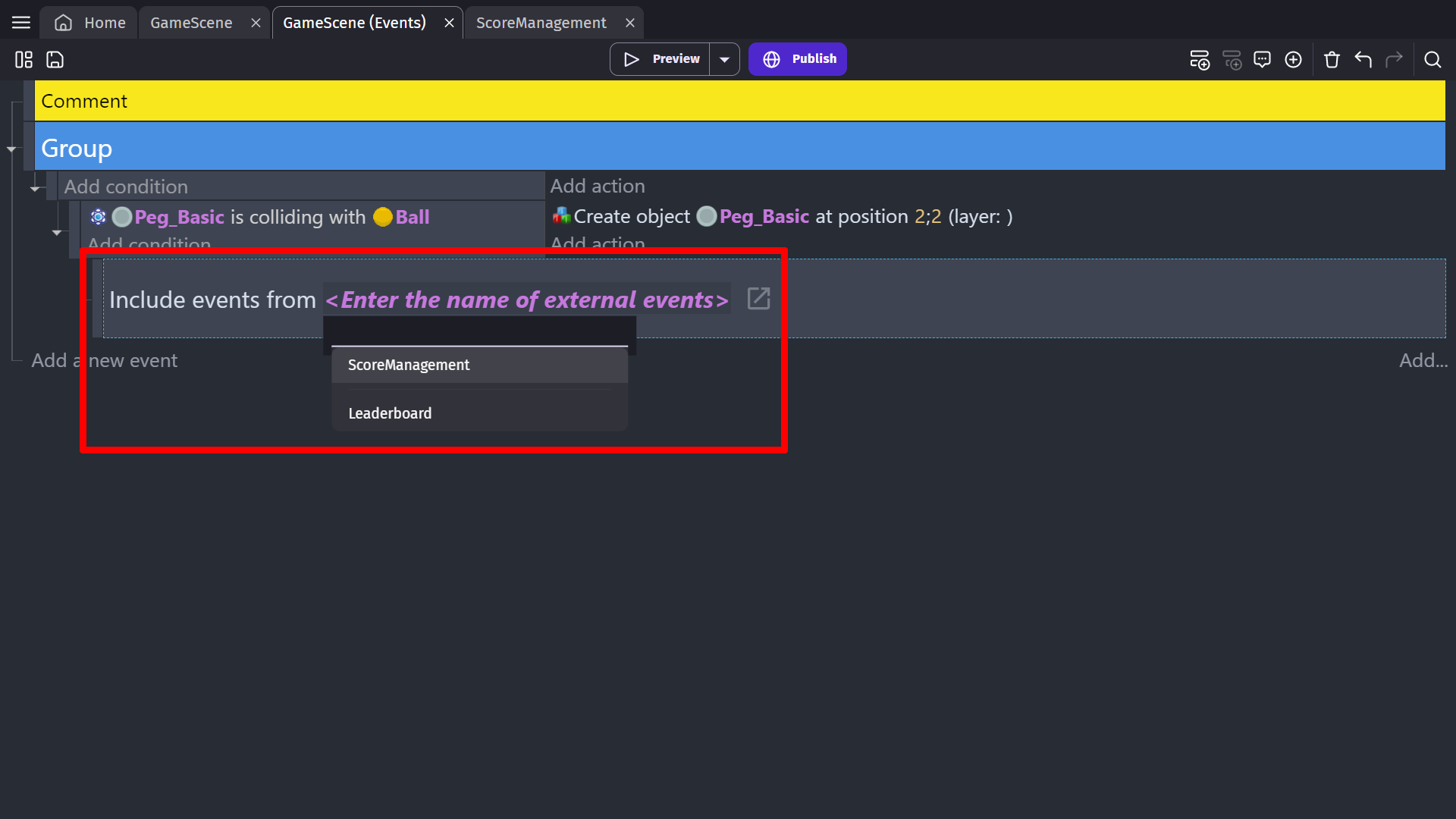1456x819 pixels.
Task: Click the undo icon in toolbar
Action: pyautogui.click(x=1364, y=59)
